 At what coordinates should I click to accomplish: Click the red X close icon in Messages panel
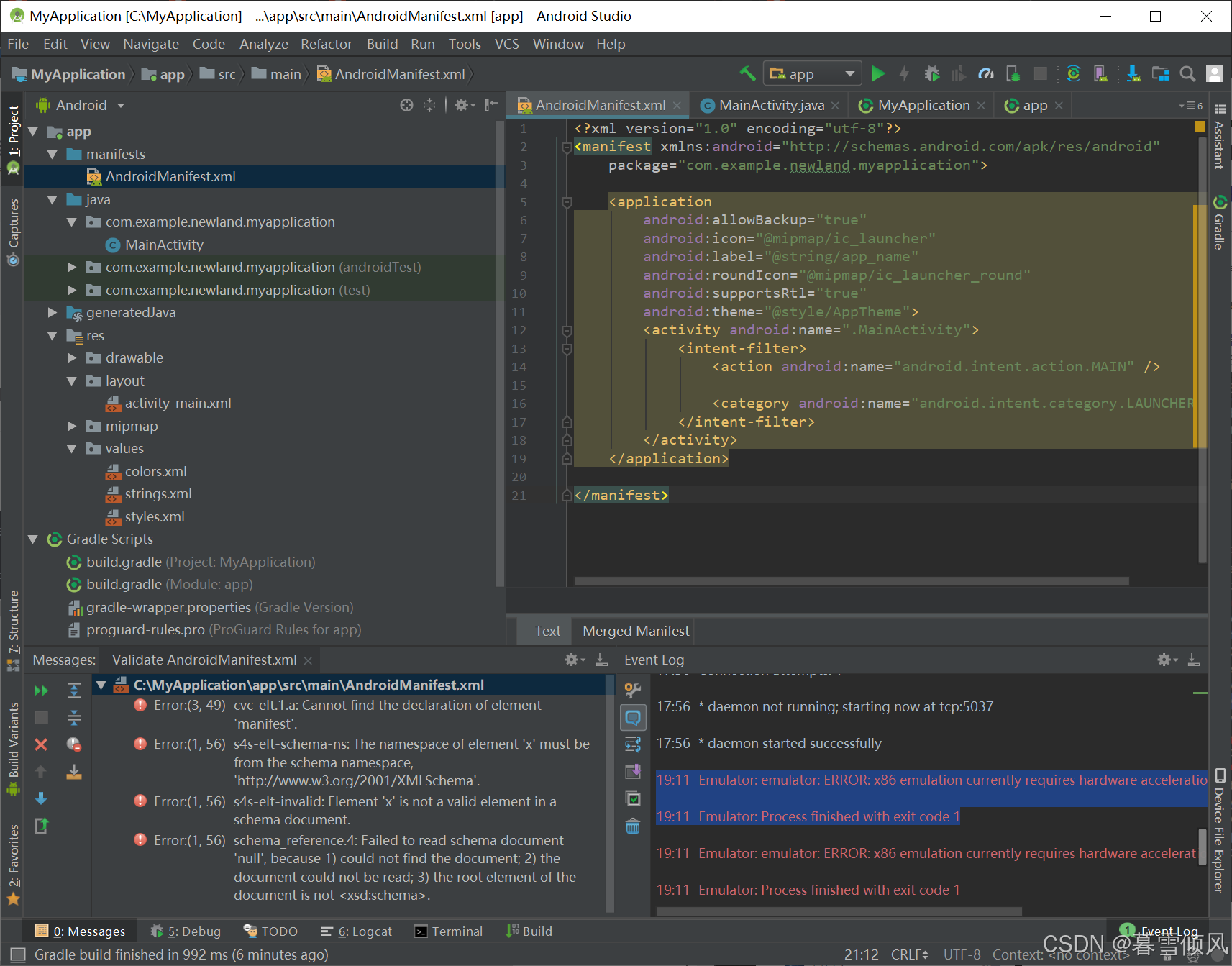coord(41,744)
